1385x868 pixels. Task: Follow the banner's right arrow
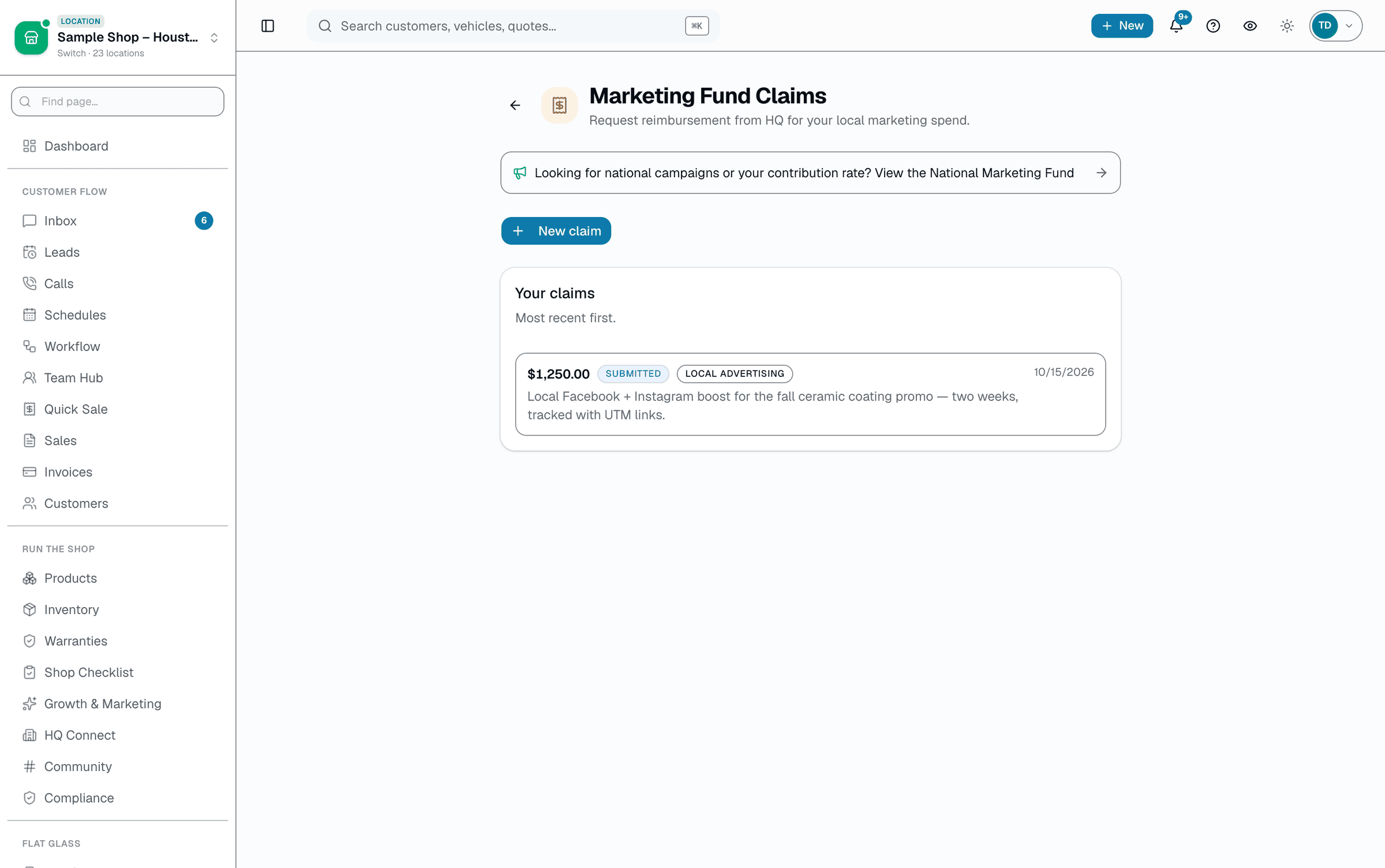point(1102,173)
